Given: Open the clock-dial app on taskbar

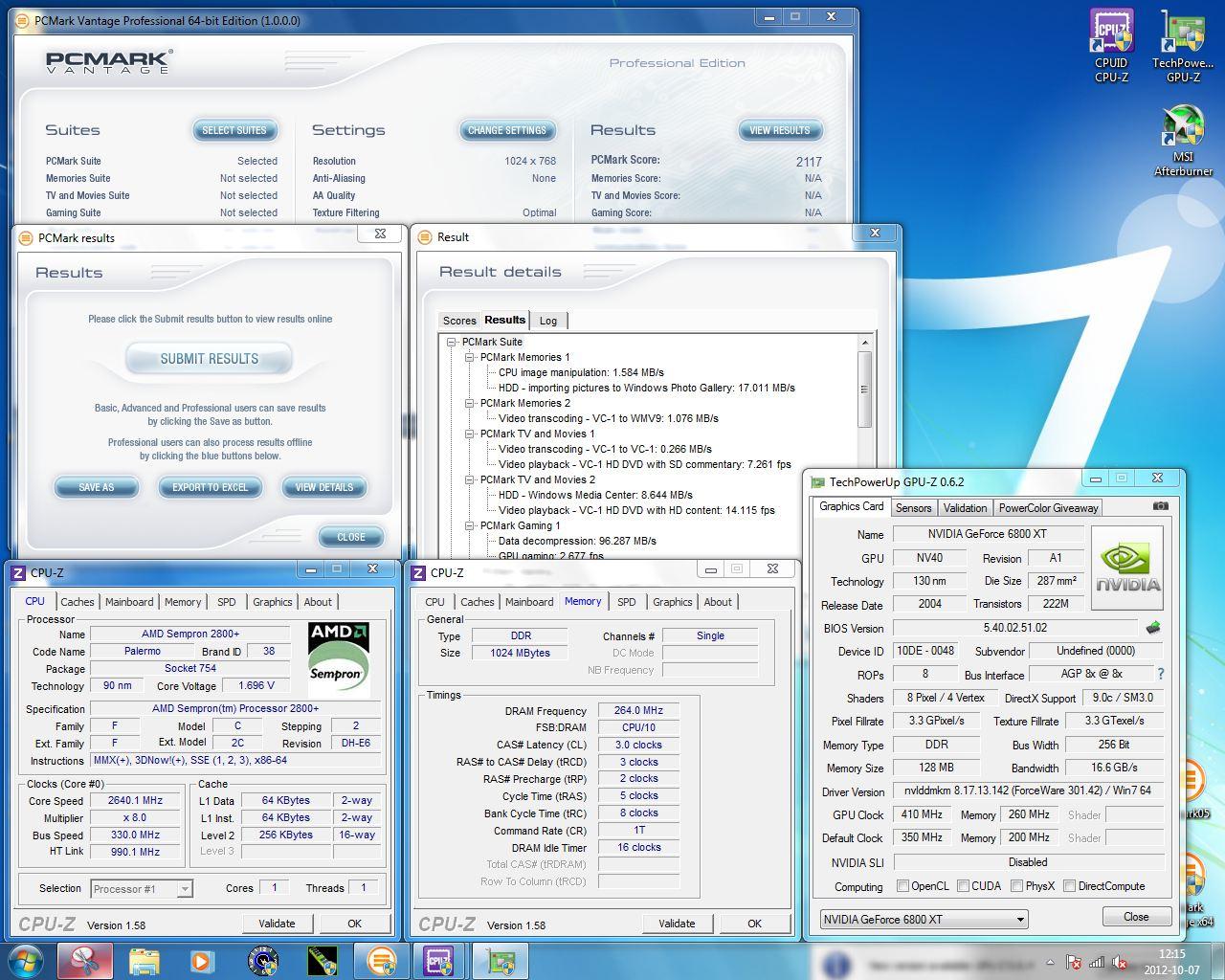Looking at the screenshot, I should [262, 961].
